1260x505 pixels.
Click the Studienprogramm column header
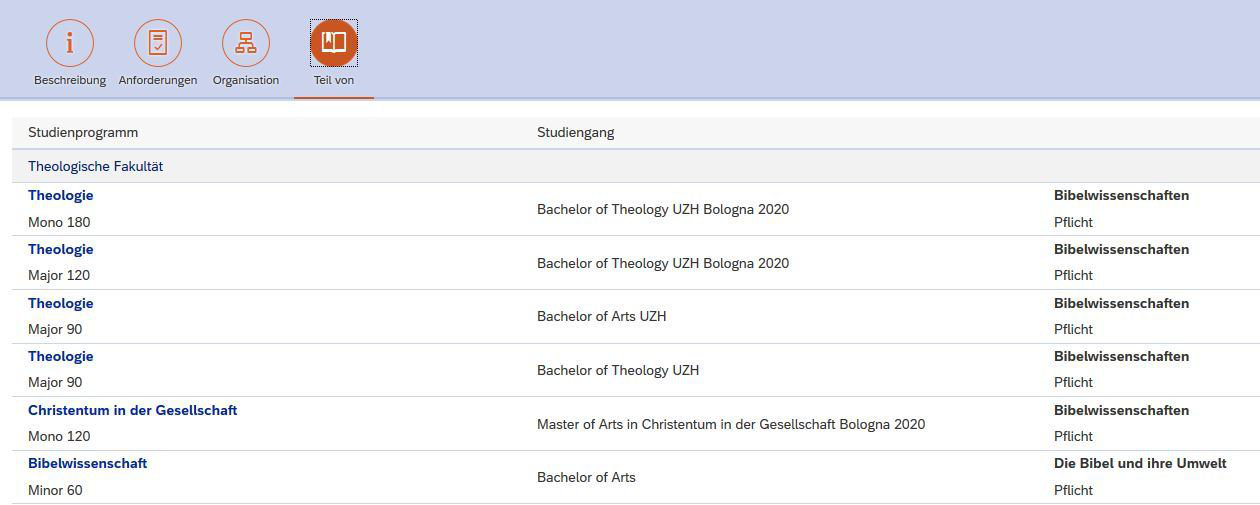click(83, 133)
